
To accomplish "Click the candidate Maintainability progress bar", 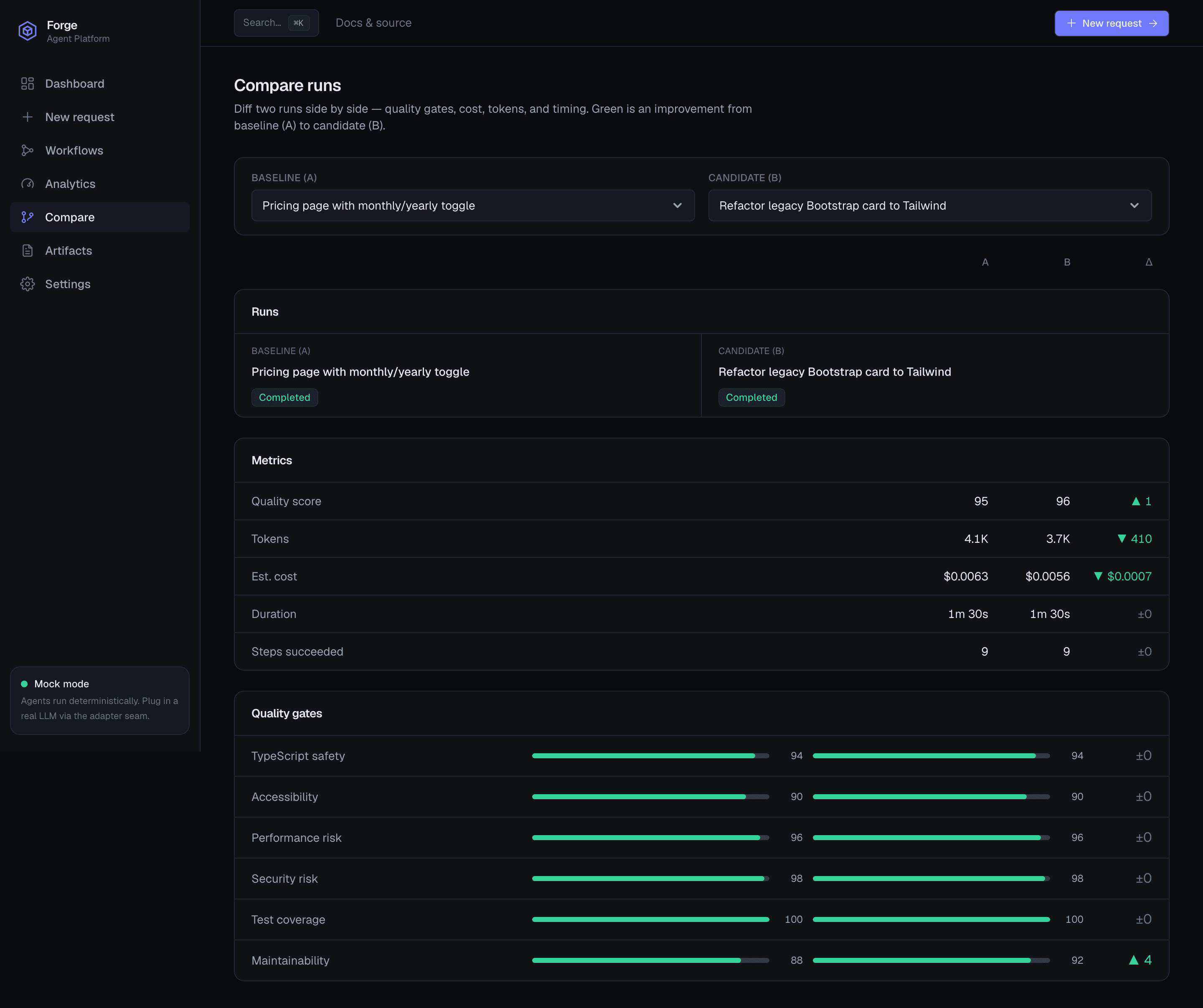I will [931, 960].
